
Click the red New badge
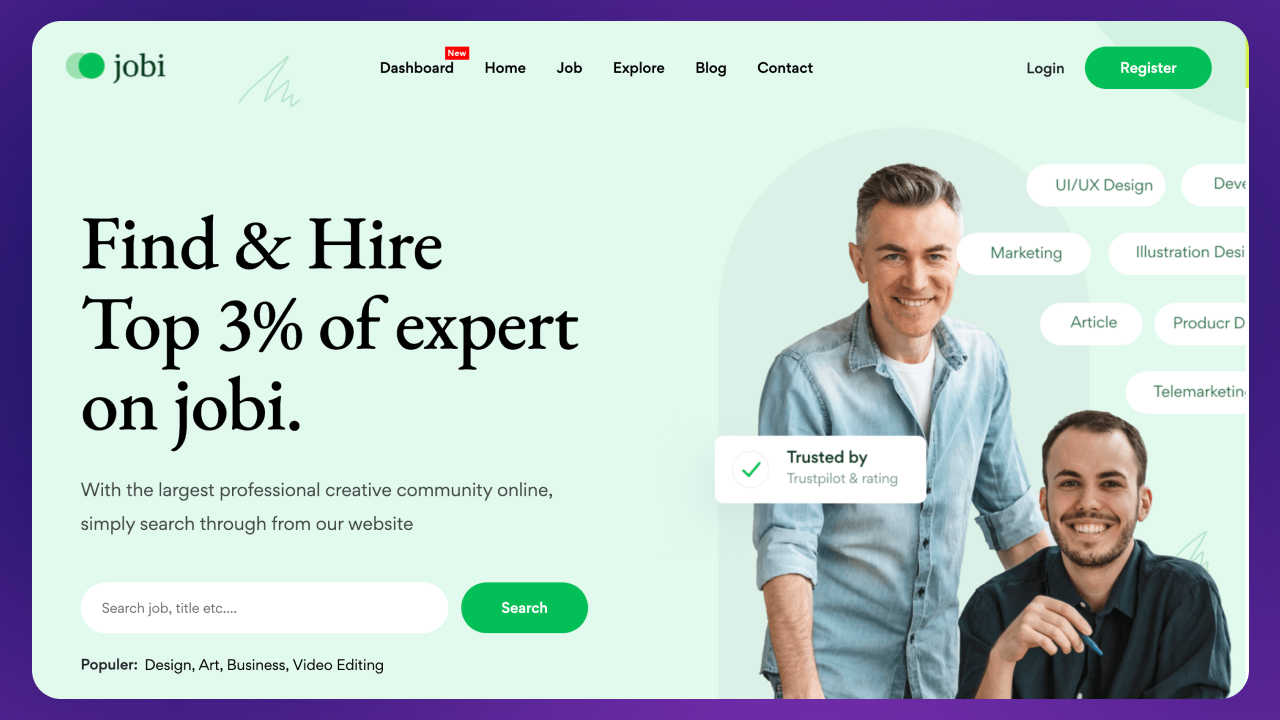pos(457,53)
